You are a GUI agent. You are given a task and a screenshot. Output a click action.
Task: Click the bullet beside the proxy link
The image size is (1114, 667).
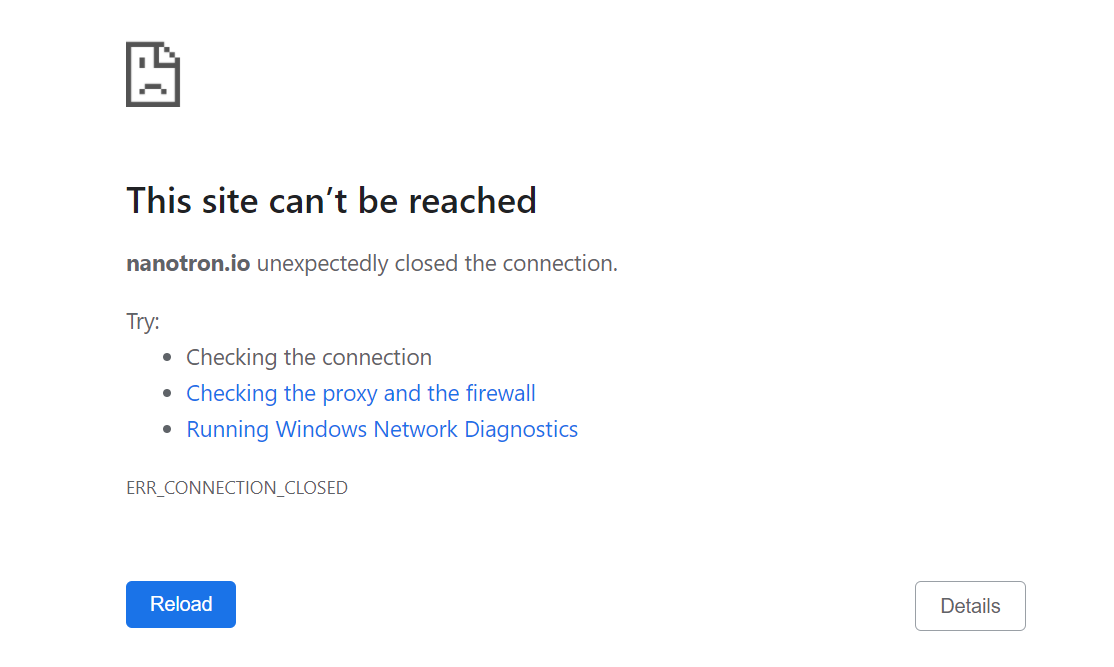(x=167, y=394)
